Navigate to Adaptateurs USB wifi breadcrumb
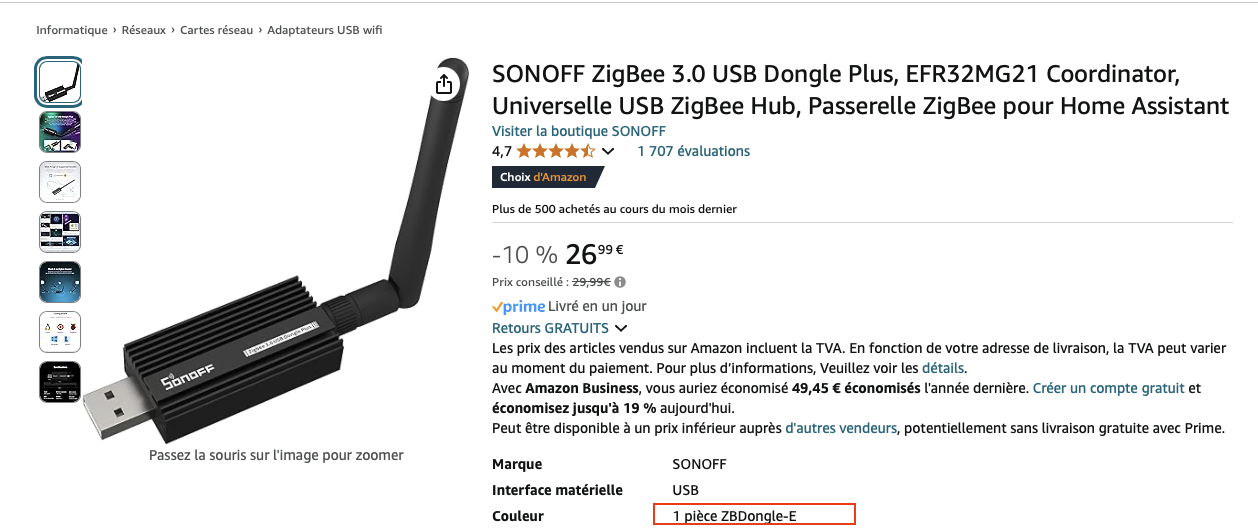Screen dimensions: 1258x532 (x=325, y=30)
